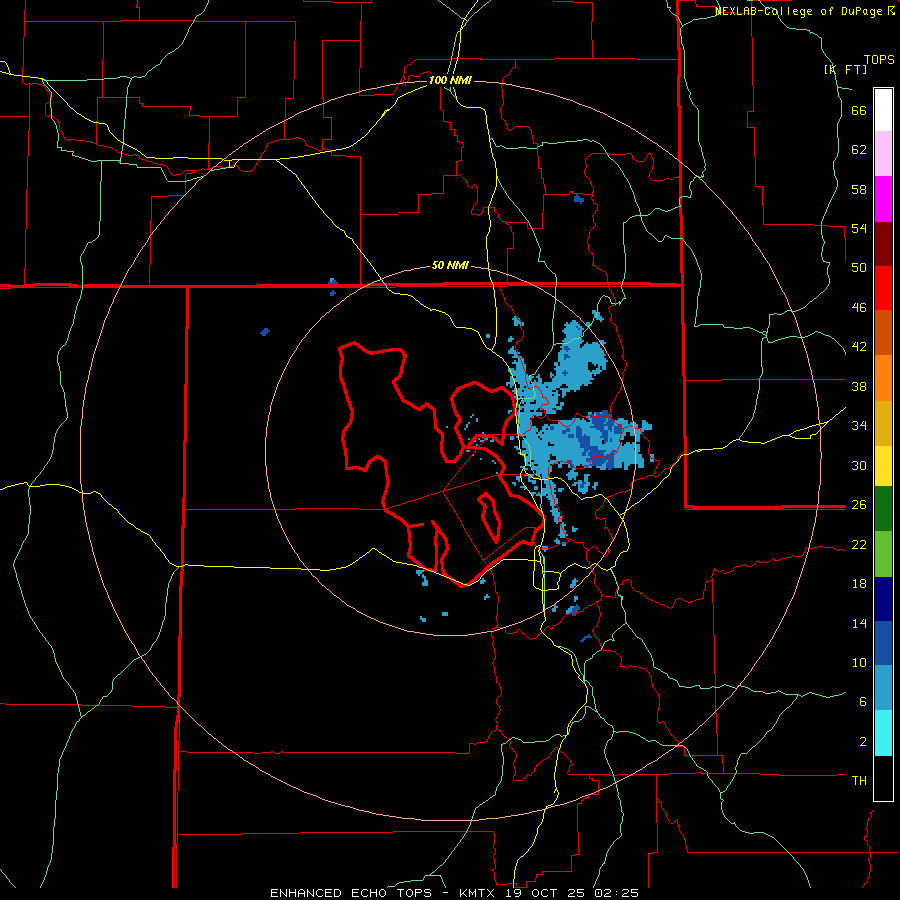Click the orange 38-42 kft legend band
The height and width of the screenshot is (900, 900).
(883, 378)
